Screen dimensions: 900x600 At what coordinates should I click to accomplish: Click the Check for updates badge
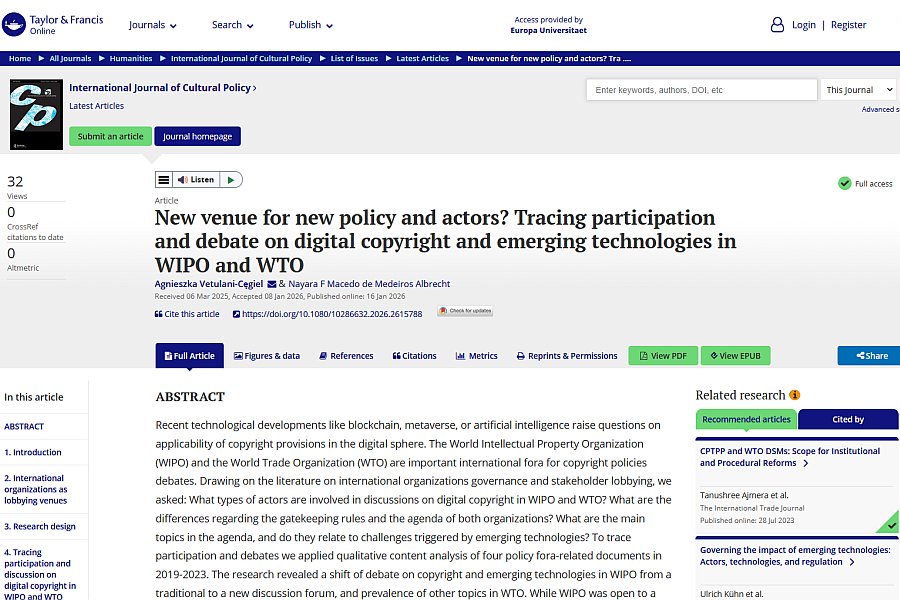(465, 312)
